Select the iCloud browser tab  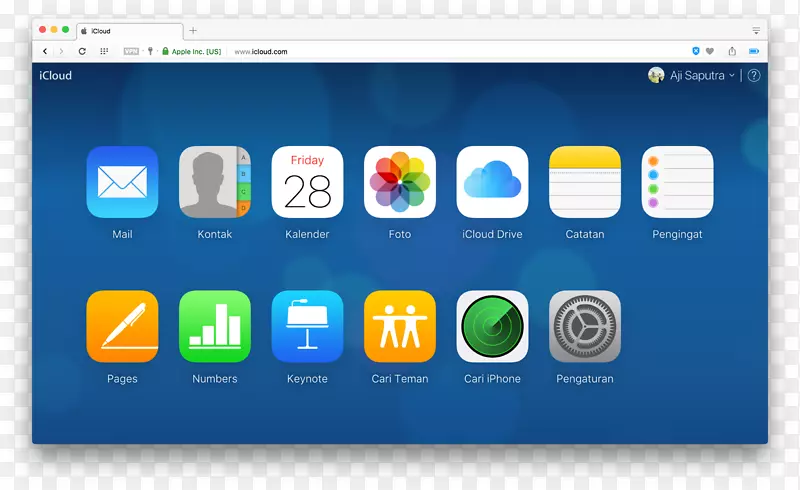(130, 31)
